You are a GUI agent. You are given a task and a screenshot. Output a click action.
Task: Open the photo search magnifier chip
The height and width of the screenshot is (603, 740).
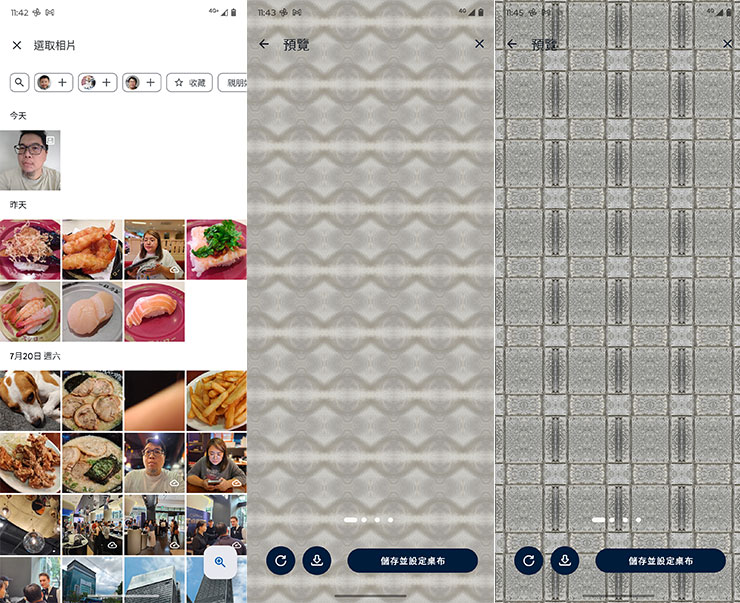pos(19,83)
